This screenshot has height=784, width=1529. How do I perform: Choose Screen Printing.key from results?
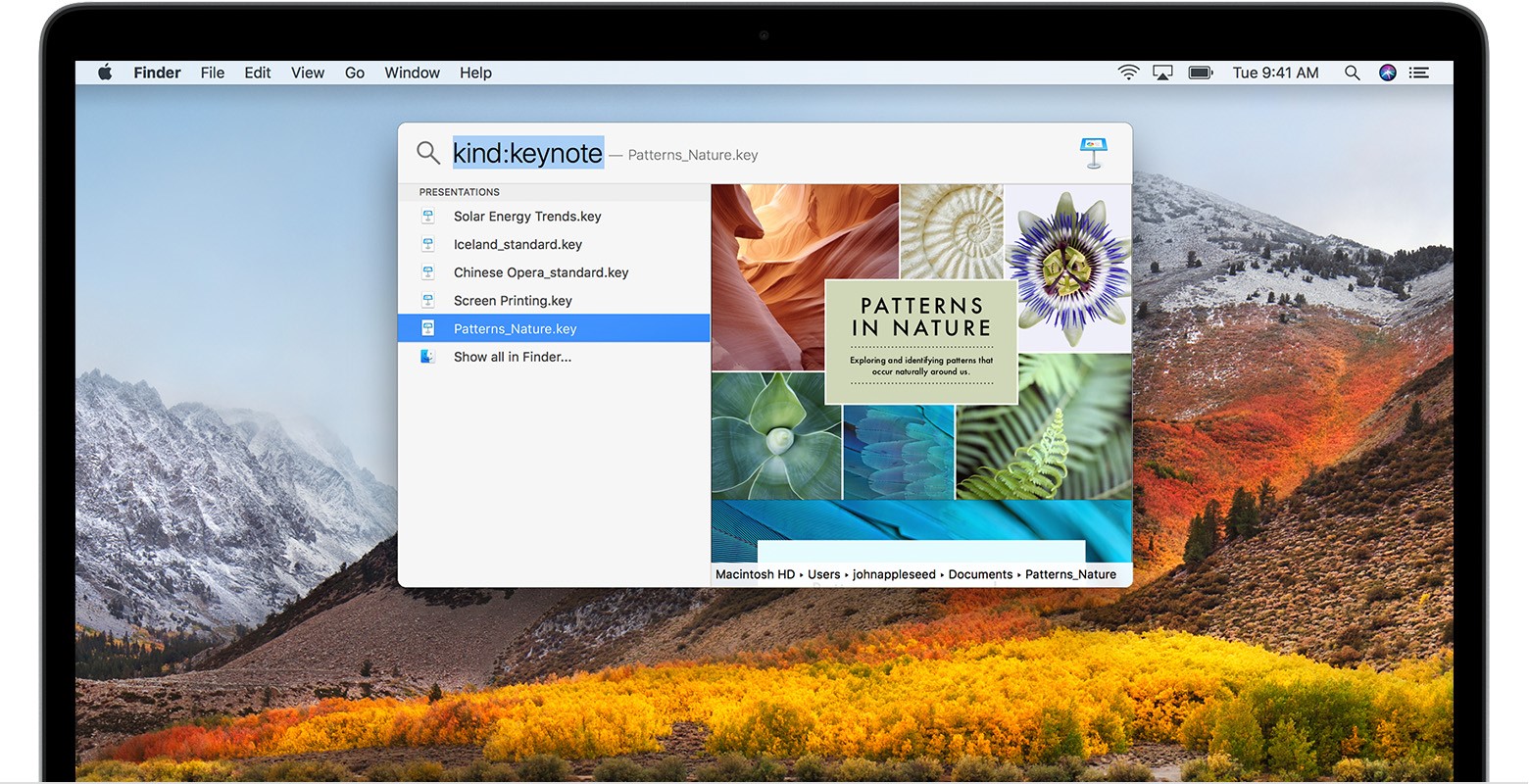[513, 301]
